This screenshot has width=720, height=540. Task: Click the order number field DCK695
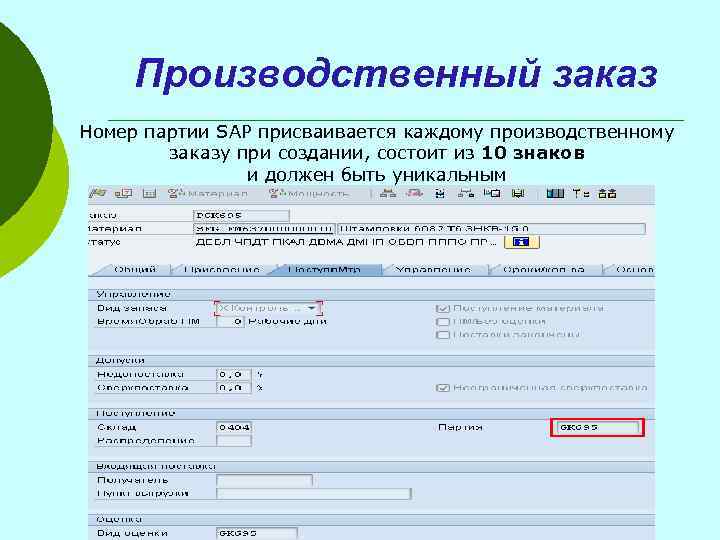[x=241, y=215]
